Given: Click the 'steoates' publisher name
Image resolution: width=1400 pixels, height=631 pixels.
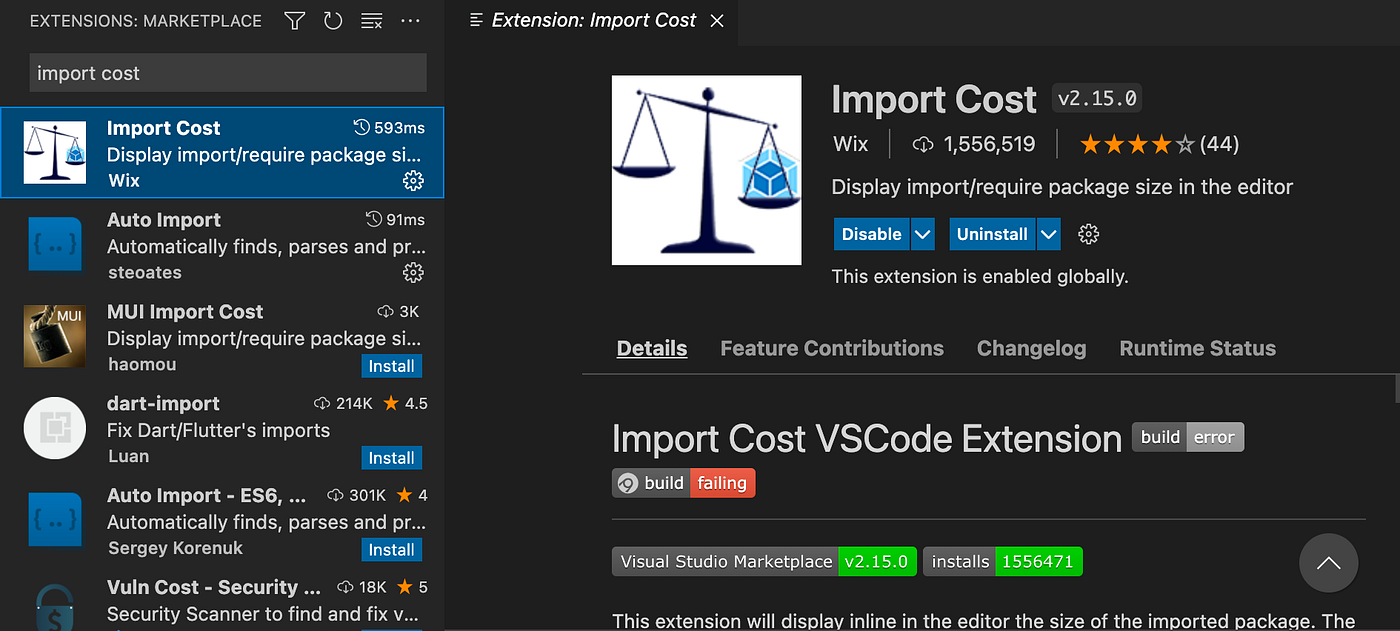Looking at the screenshot, I should 144,273.
